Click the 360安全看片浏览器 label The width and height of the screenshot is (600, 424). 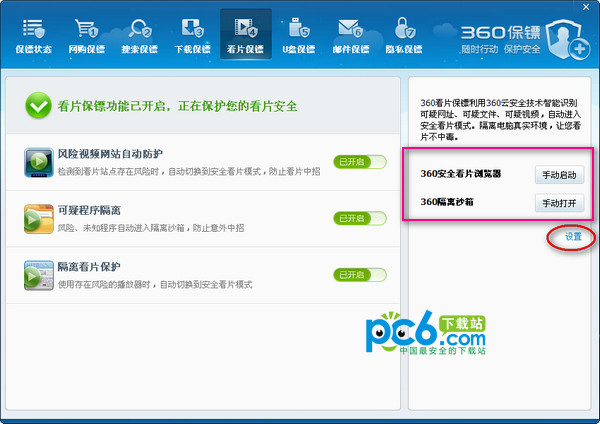coord(461,174)
